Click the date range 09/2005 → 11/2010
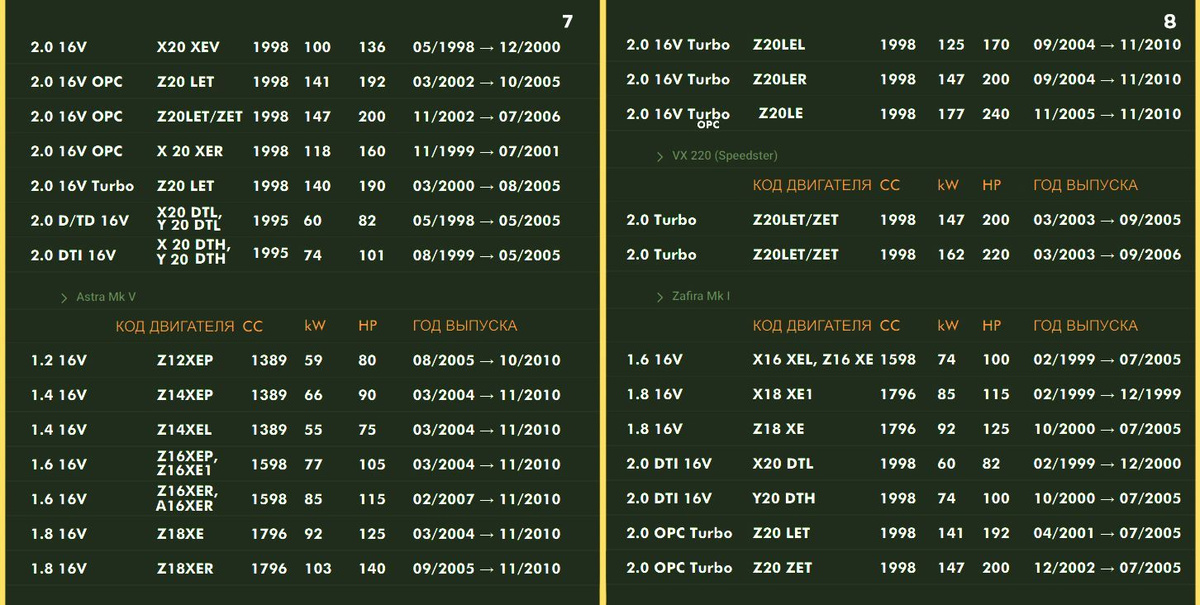This screenshot has height=605, width=1200. click(487, 569)
